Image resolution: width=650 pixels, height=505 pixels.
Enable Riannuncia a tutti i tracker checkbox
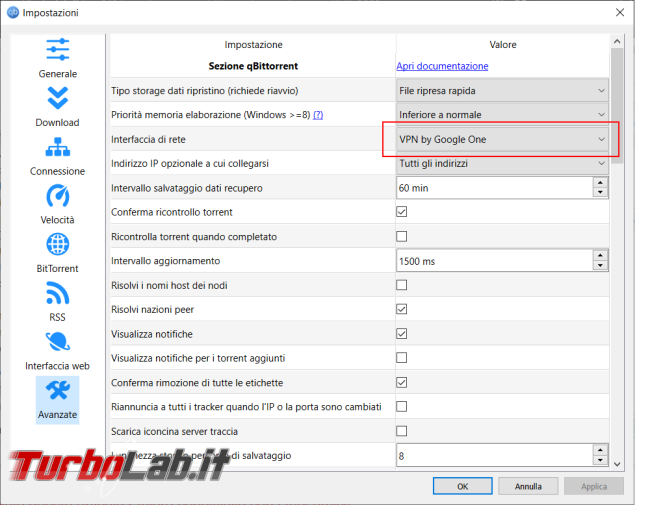pos(401,406)
